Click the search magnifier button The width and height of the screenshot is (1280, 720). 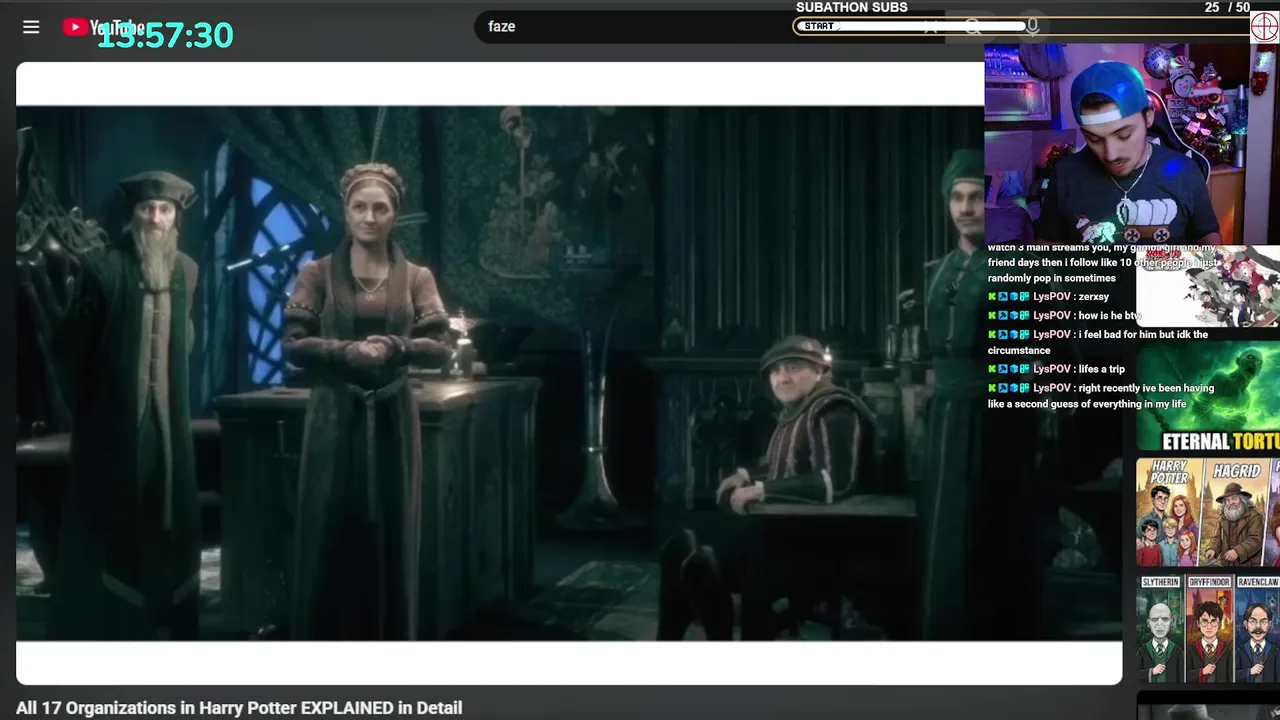(973, 26)
